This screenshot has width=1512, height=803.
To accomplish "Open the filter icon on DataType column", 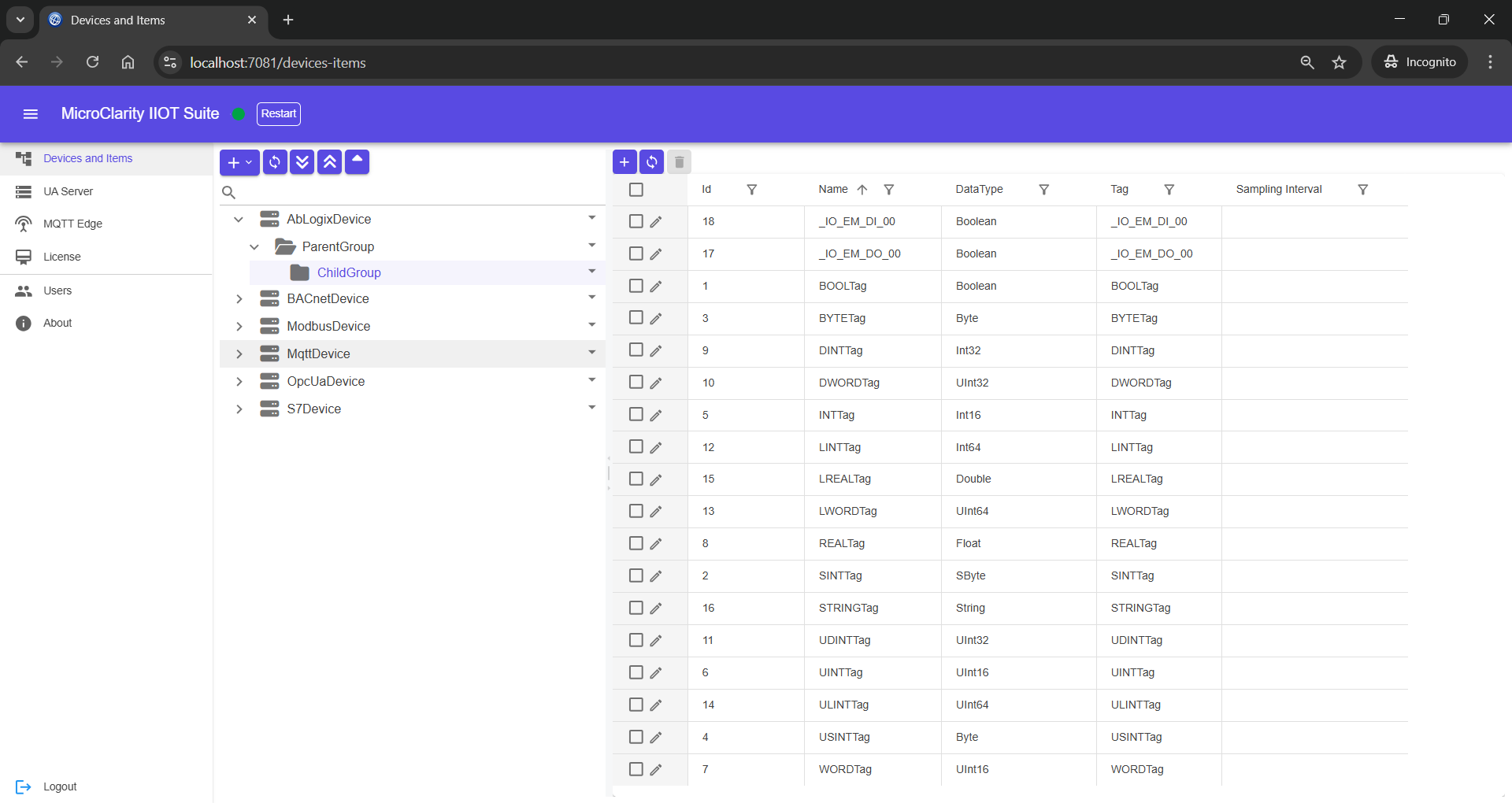I will (x=1043, y=189).
